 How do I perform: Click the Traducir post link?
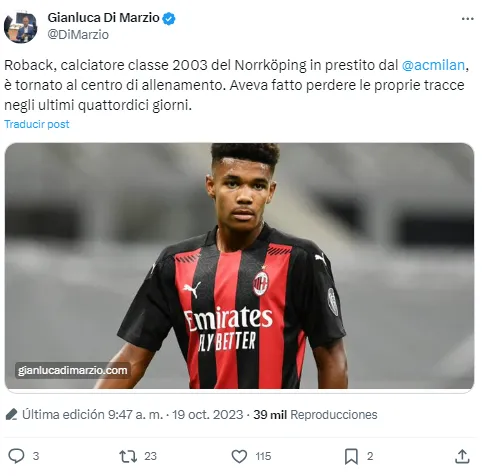tap(37, 124)
